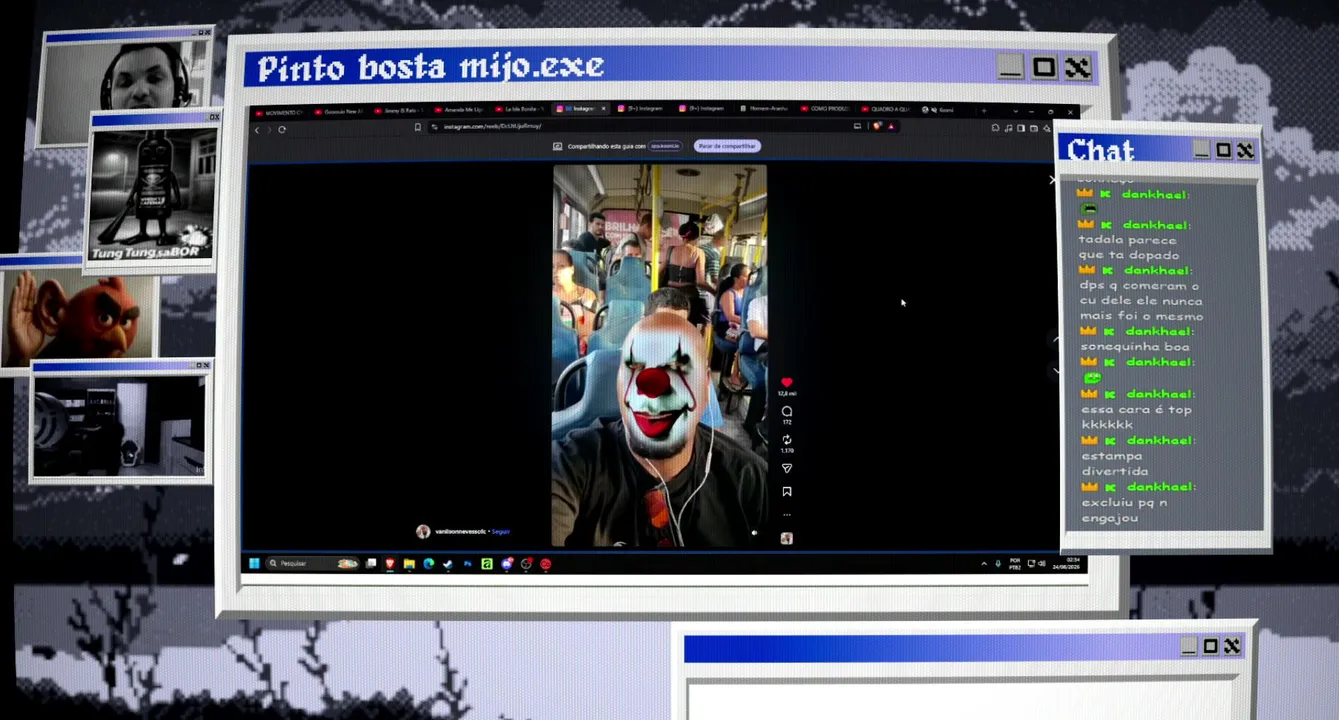Go forward in the browser

(x=269, y=129)
